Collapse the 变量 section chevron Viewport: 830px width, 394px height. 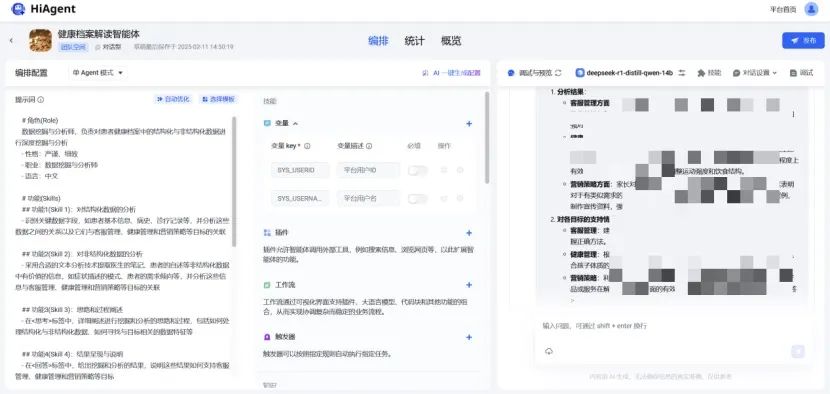click(295, 123)
